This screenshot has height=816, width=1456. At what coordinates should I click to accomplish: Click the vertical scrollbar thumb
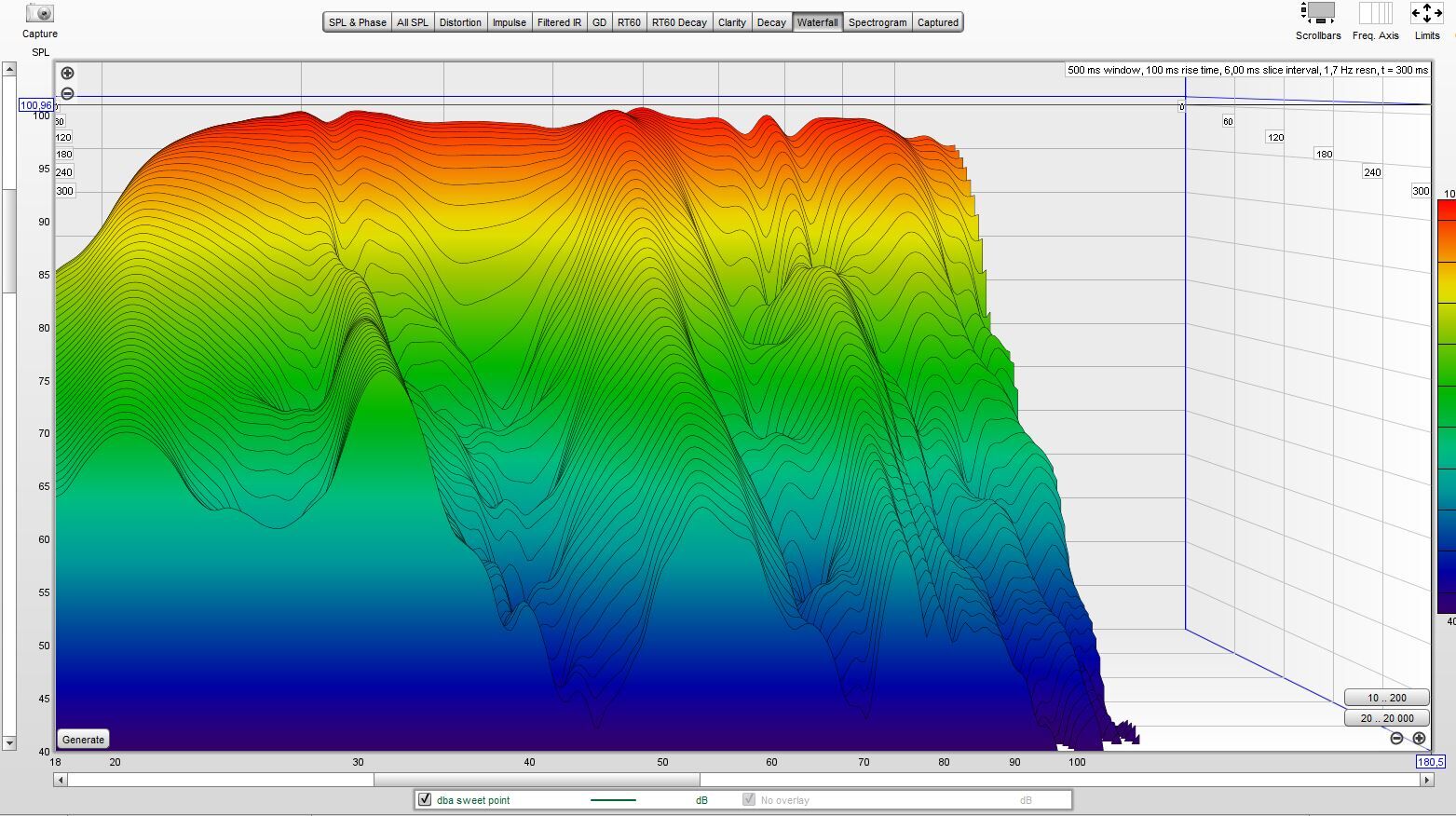(8, 241)
